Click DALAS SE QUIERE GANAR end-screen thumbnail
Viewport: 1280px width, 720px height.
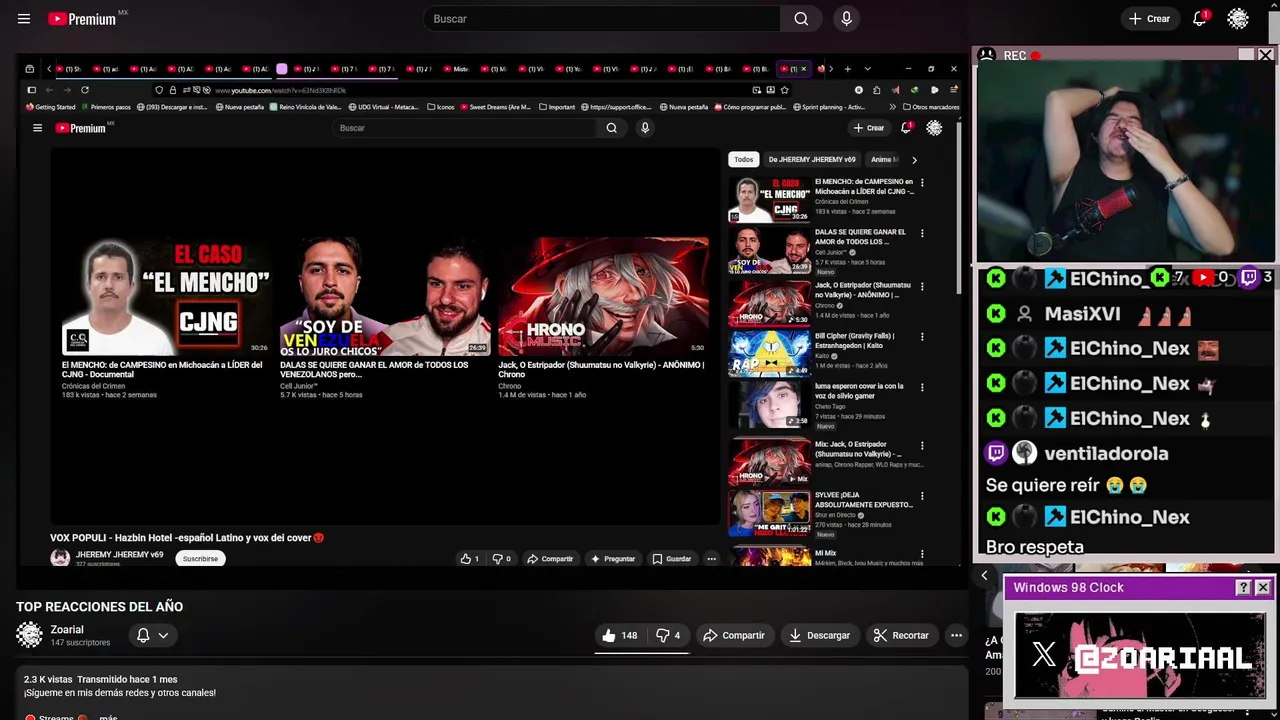pos(385,297)
